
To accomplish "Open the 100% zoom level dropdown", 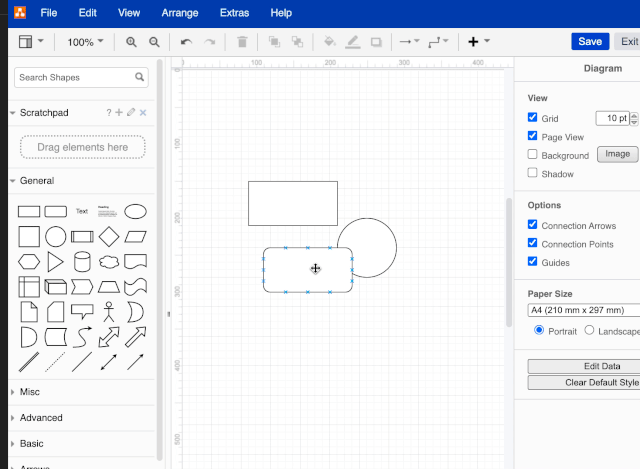I will point(86,42).
